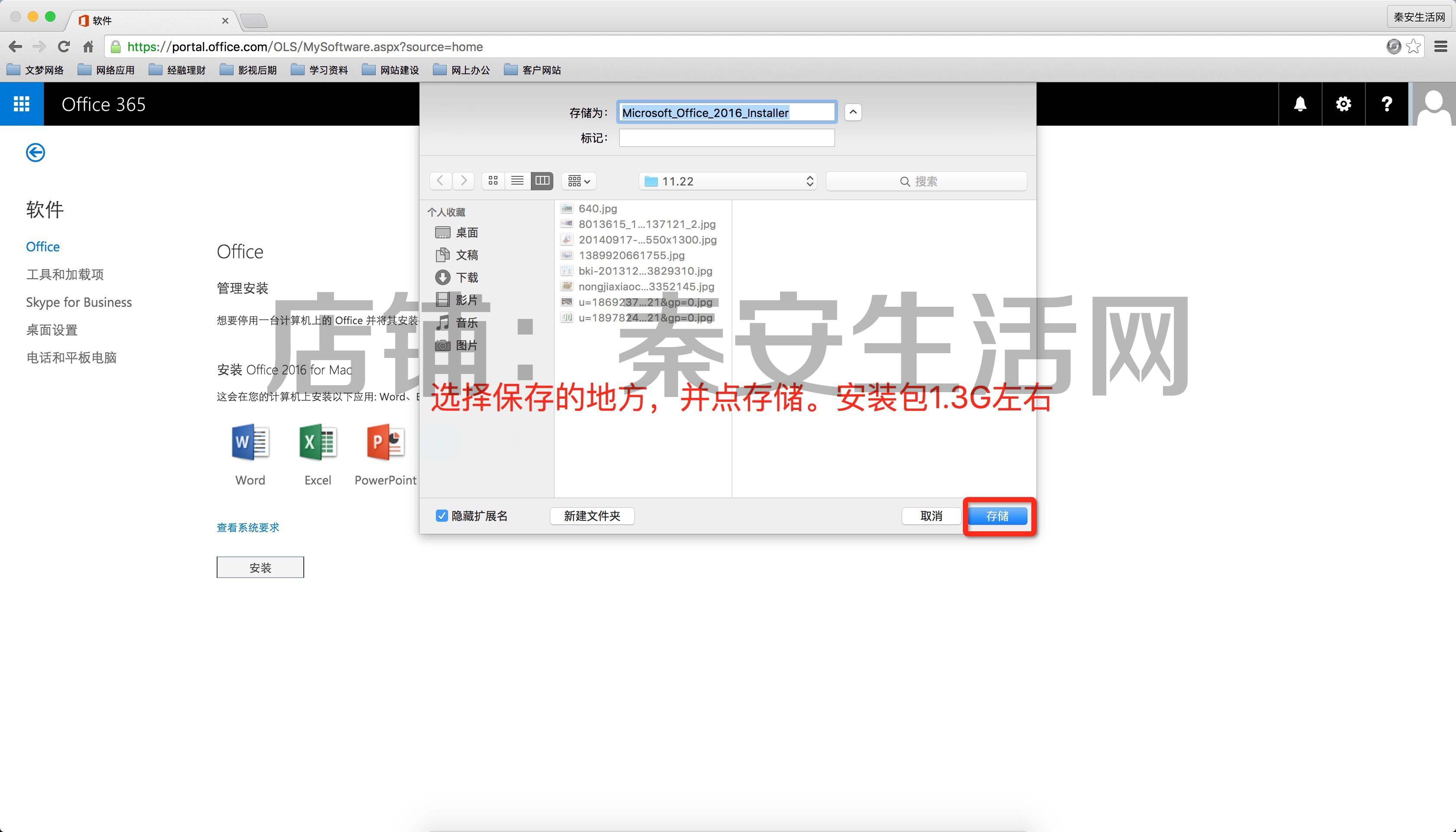Screen dimensions: 1456x832
Task: Click the browser back arrow
Action: click(16, 47)
